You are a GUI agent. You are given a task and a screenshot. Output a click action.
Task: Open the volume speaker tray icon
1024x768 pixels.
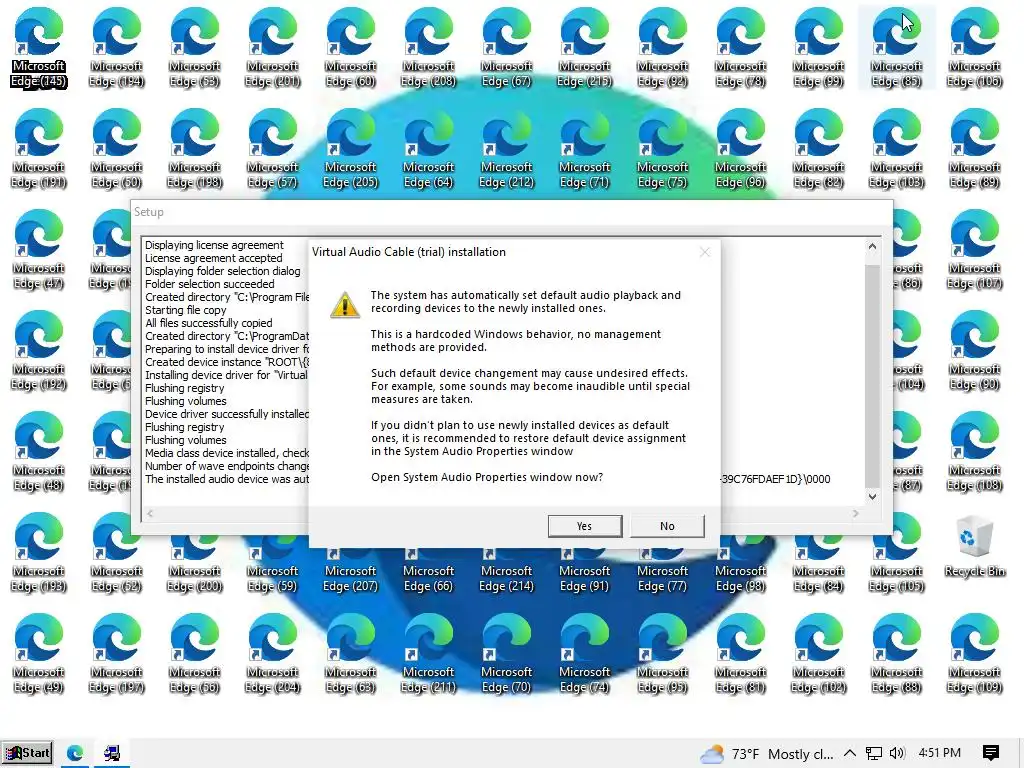897,753
